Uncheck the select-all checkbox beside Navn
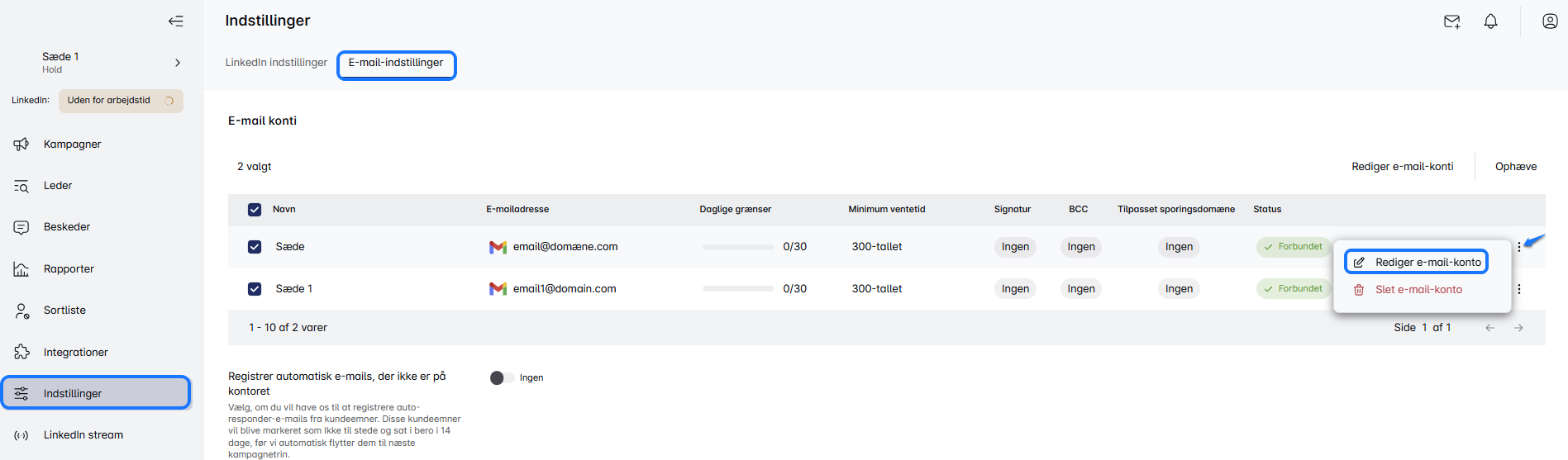This screenshot has height=460, width=1568. tap(255, 210)
